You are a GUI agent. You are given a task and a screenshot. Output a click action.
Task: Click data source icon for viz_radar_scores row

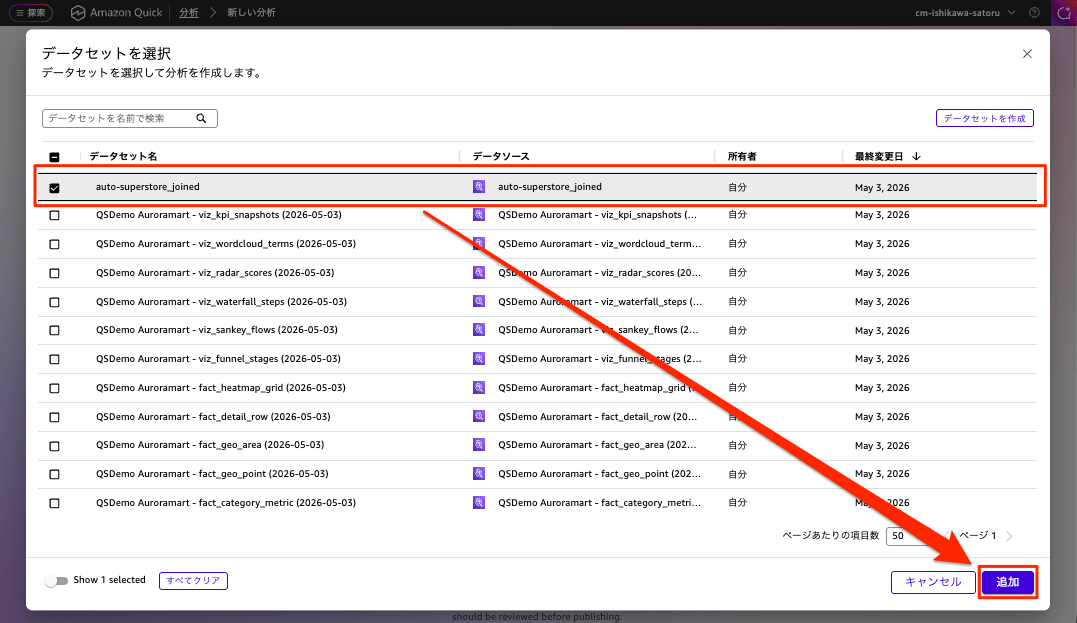tap(479, 272)
